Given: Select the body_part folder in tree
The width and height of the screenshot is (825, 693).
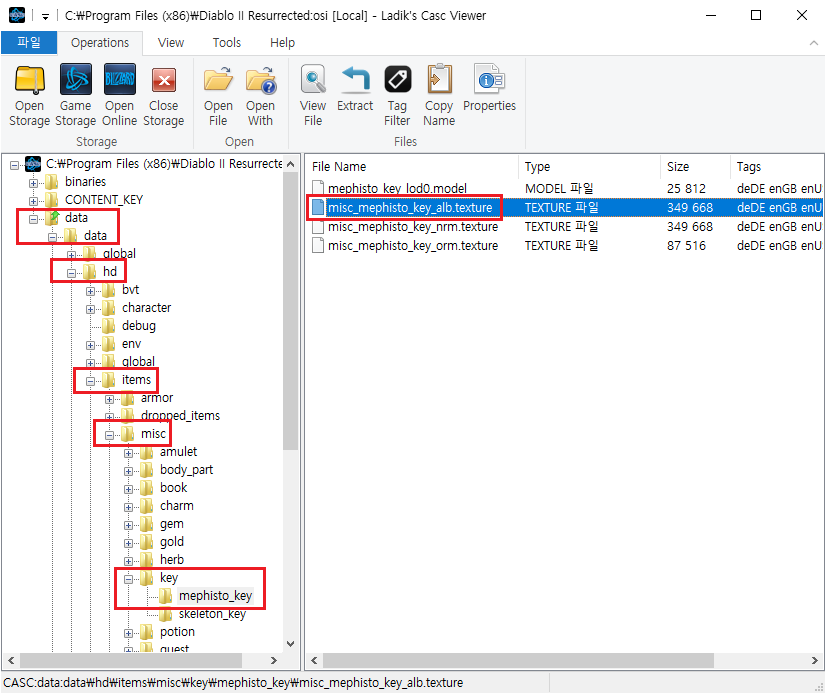Looking at the screenshot, I should 186,470.
